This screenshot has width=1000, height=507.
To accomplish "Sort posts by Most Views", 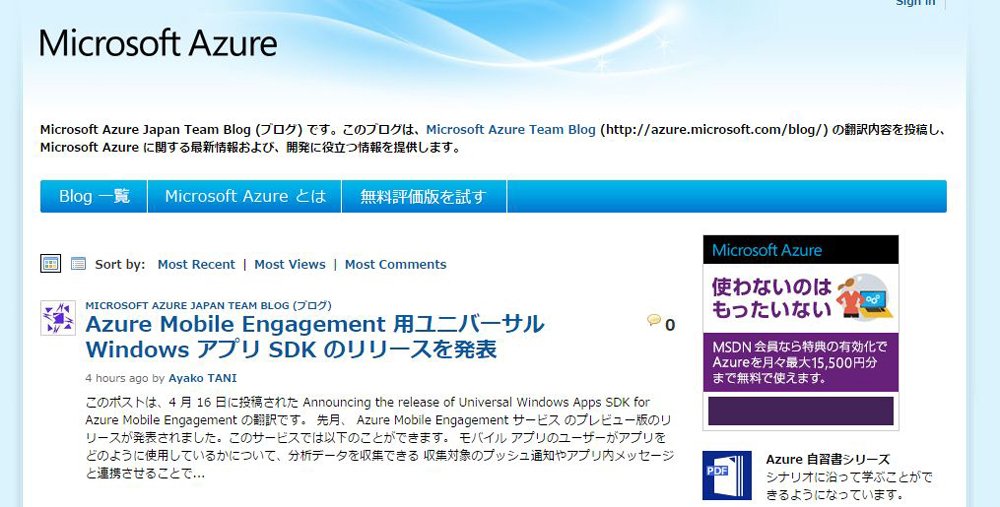I will [290, 264].
